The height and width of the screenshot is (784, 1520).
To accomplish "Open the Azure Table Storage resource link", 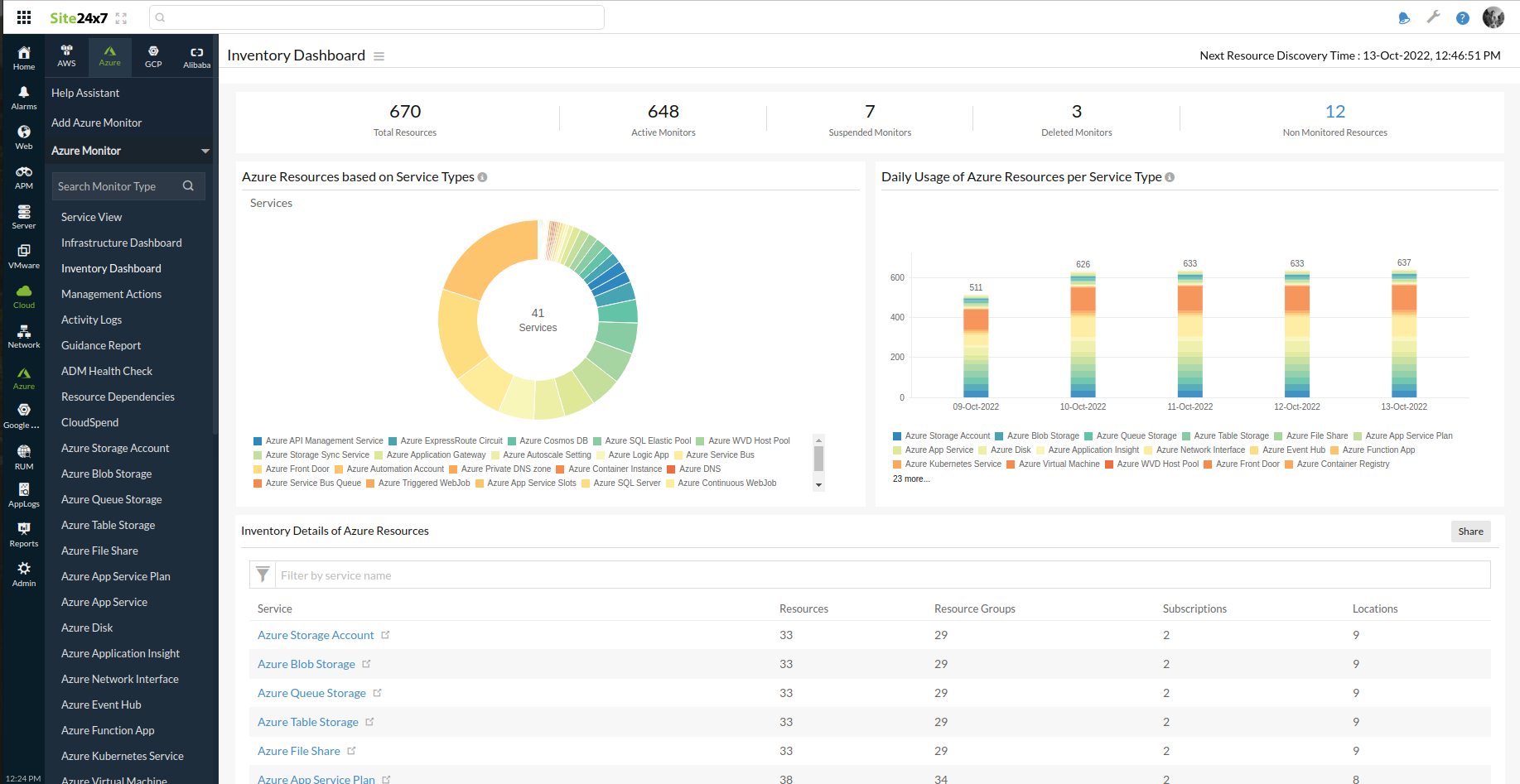I will [x=307, y=721].
